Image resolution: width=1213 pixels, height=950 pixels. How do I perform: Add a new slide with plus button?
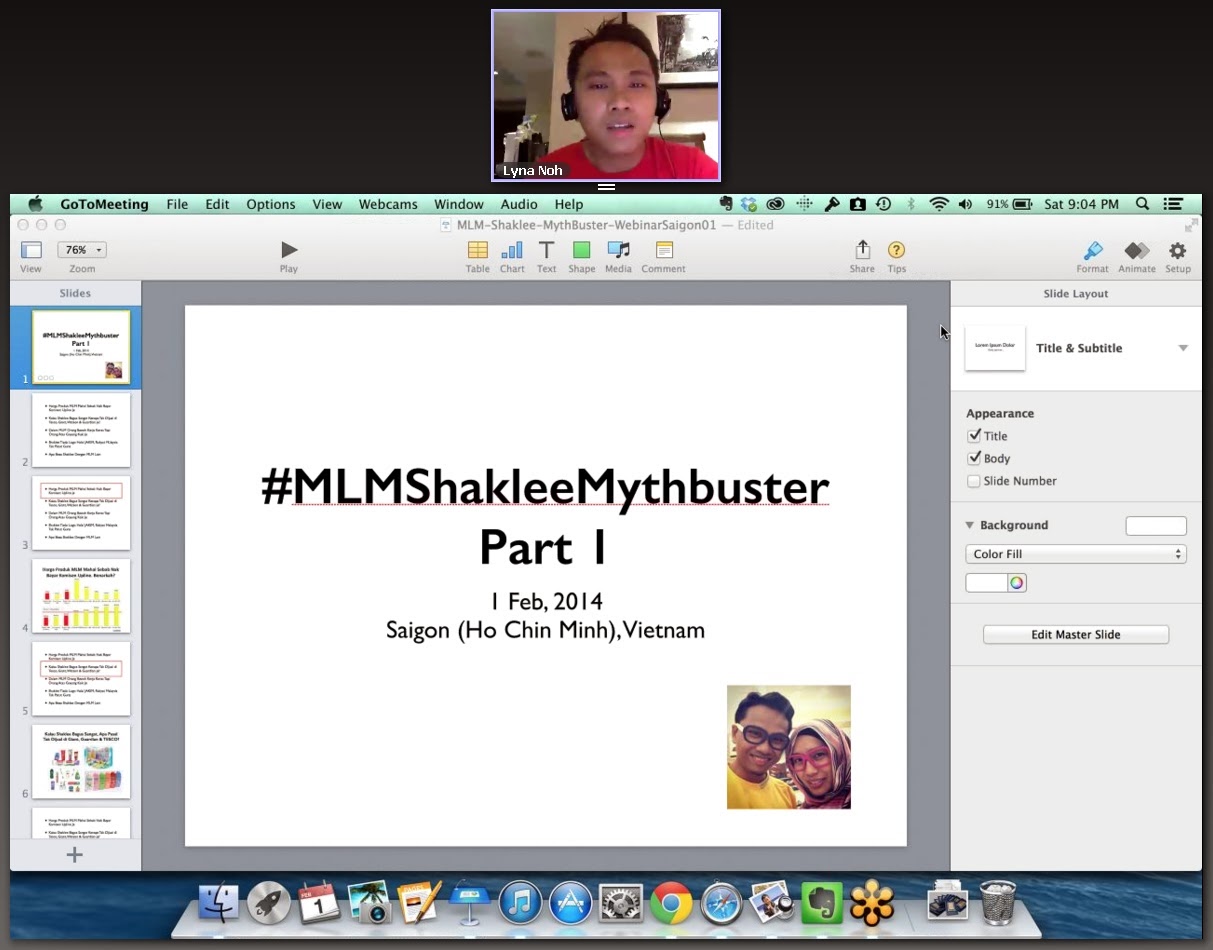75,855
